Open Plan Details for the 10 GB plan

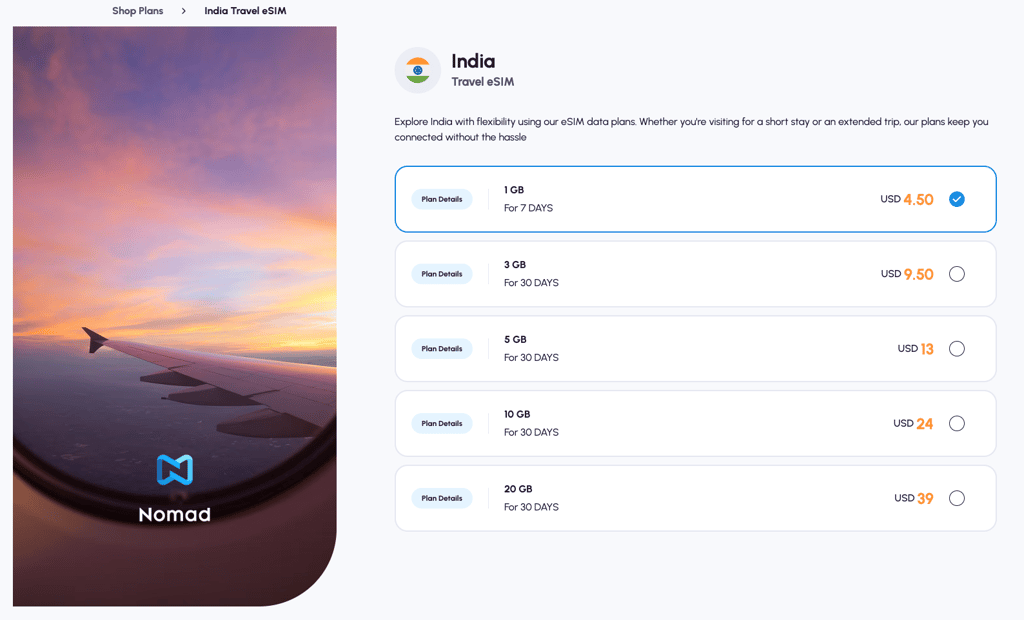441,423
